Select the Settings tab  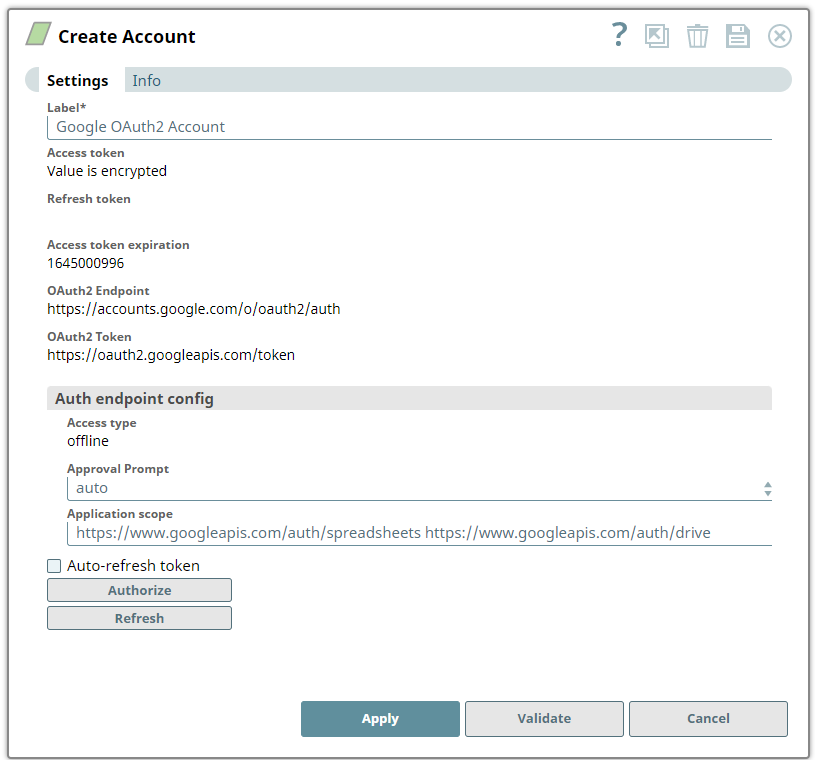click(77, 81)
